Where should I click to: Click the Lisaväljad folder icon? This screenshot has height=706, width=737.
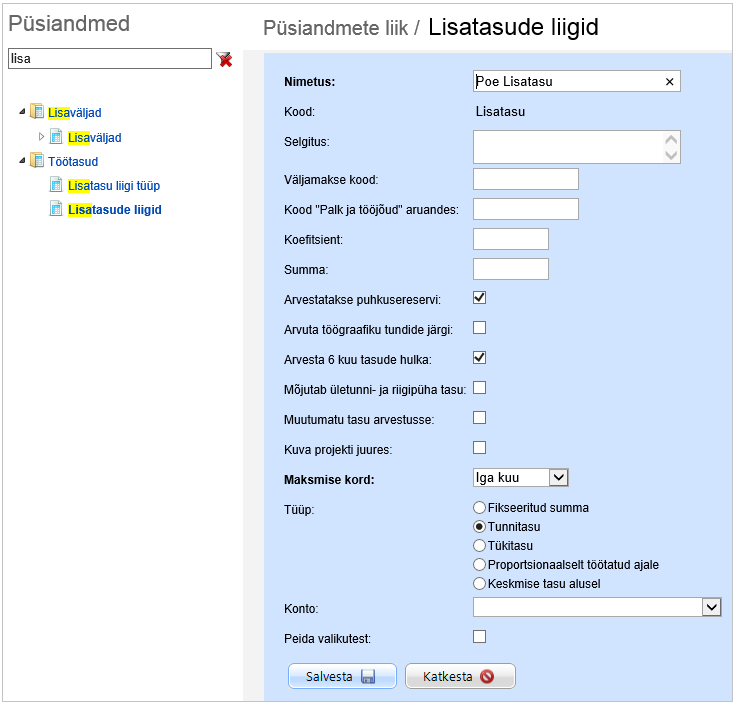[x=37, y=112]
